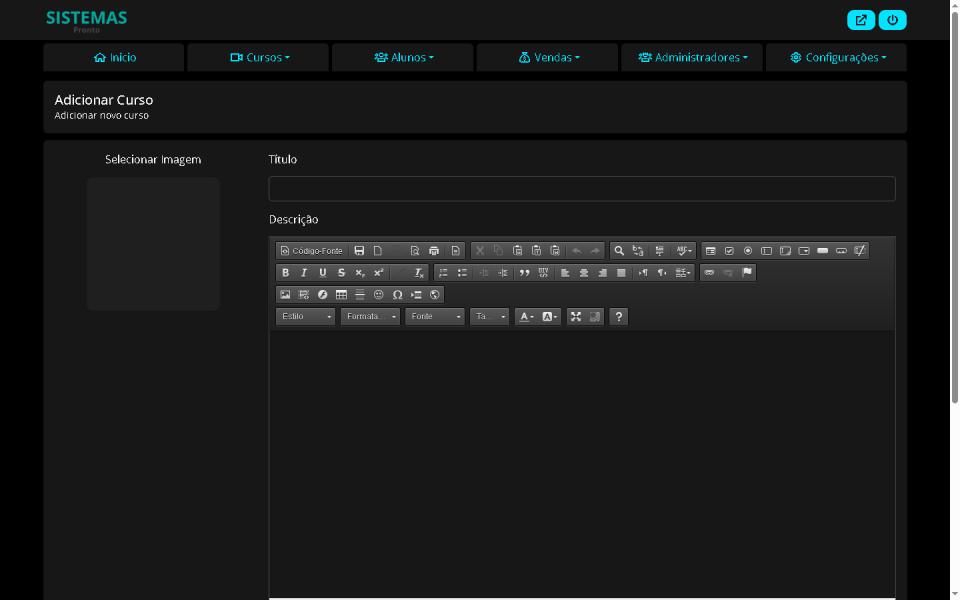
Task: Click the print icon in toolbar
Action: pos(434,251)
